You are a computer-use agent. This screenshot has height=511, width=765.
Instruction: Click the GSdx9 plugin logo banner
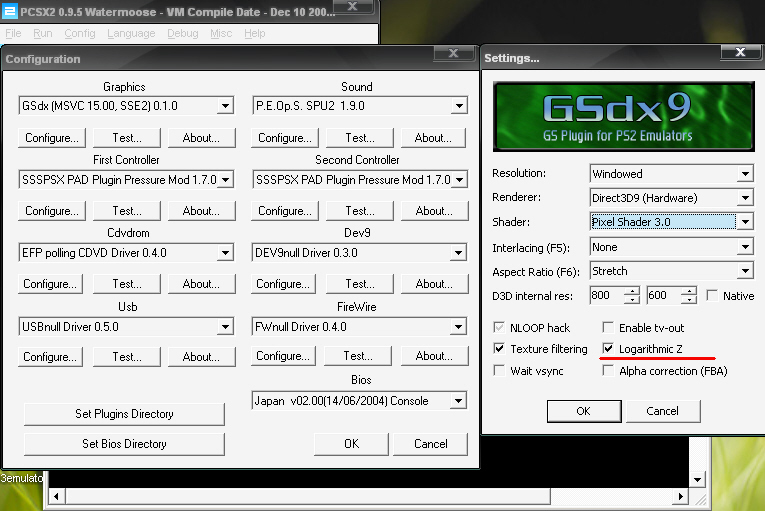[624, 117]
